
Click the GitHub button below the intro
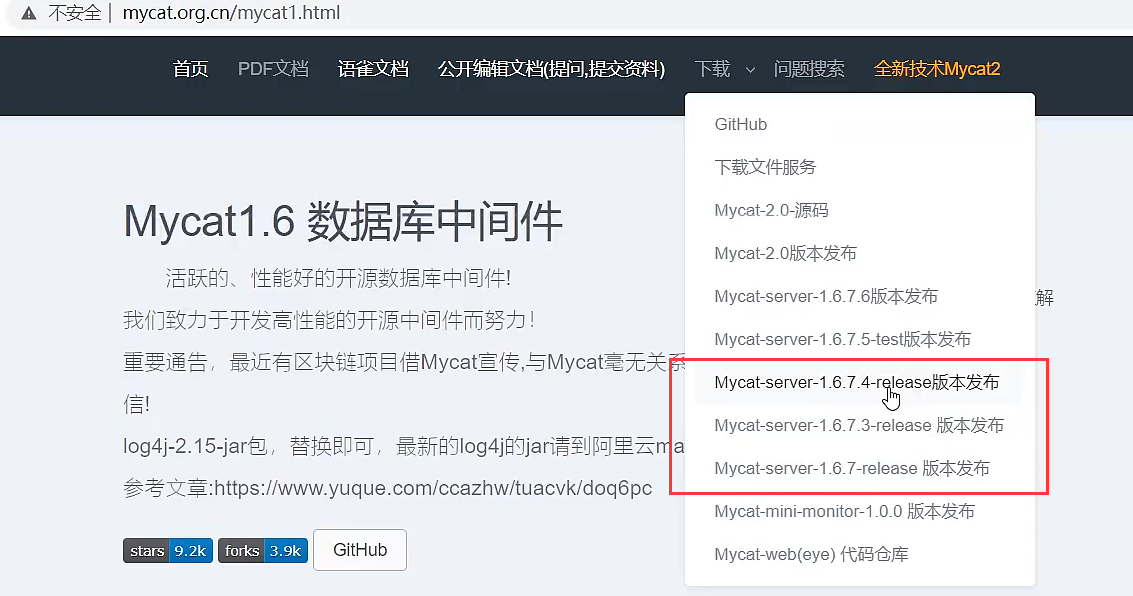point(360,550)
